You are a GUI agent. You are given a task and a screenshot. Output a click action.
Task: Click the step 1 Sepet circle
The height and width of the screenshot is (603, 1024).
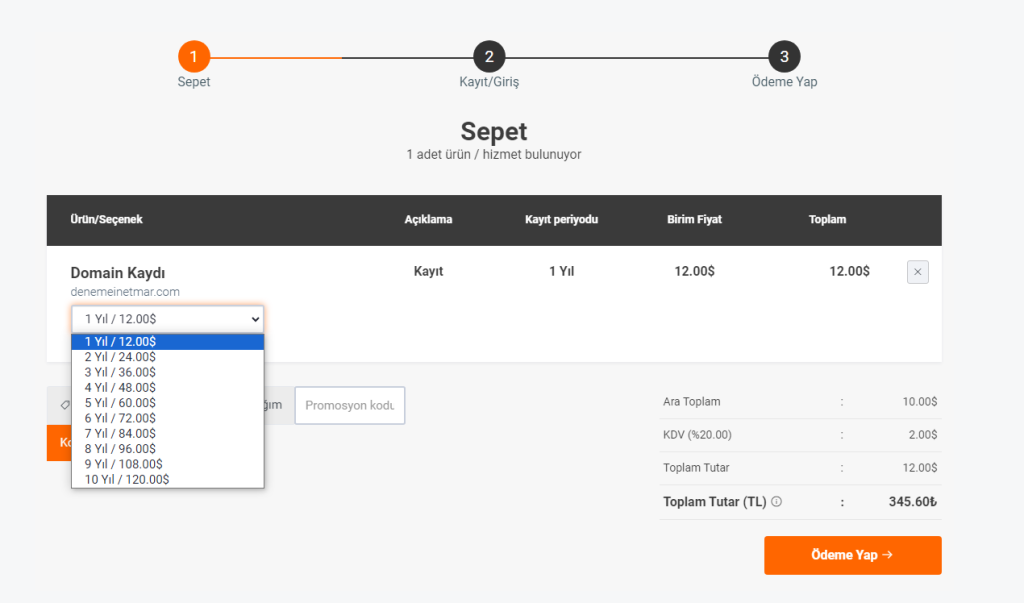pyautogui.click(x=194, y=57)
